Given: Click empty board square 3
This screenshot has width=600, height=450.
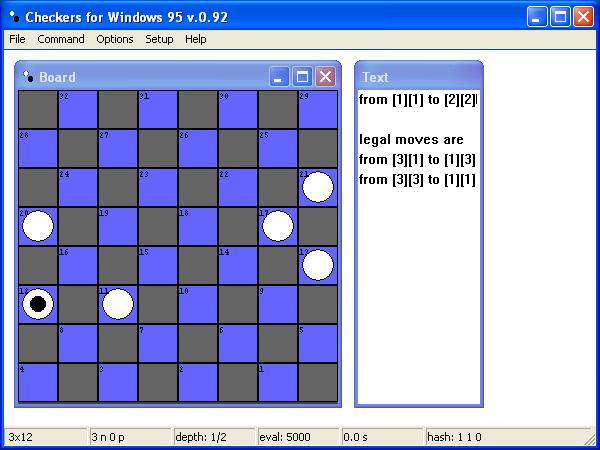Looking at the screenshot, I should pyautogui.click(x=118, y=383).
